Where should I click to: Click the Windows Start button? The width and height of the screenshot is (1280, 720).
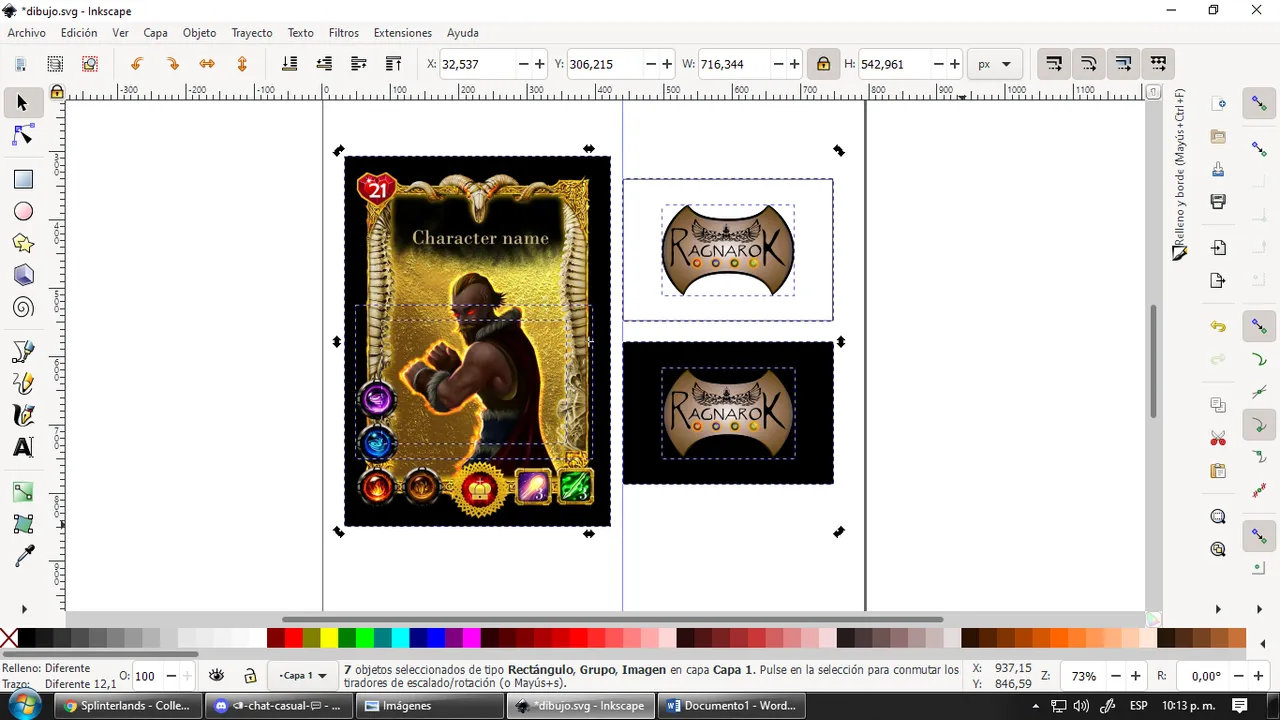pyautogui.click(x=24, y=706)
